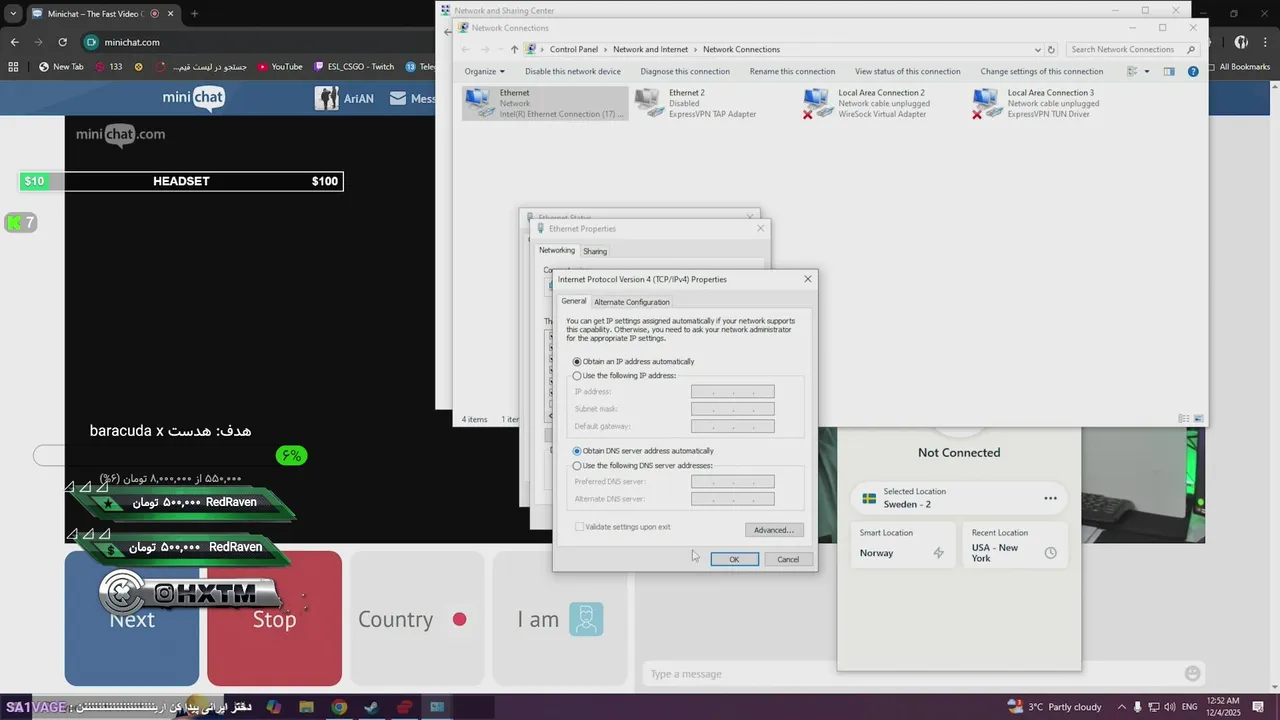Click Change settings of this connection

[1042, 71]
